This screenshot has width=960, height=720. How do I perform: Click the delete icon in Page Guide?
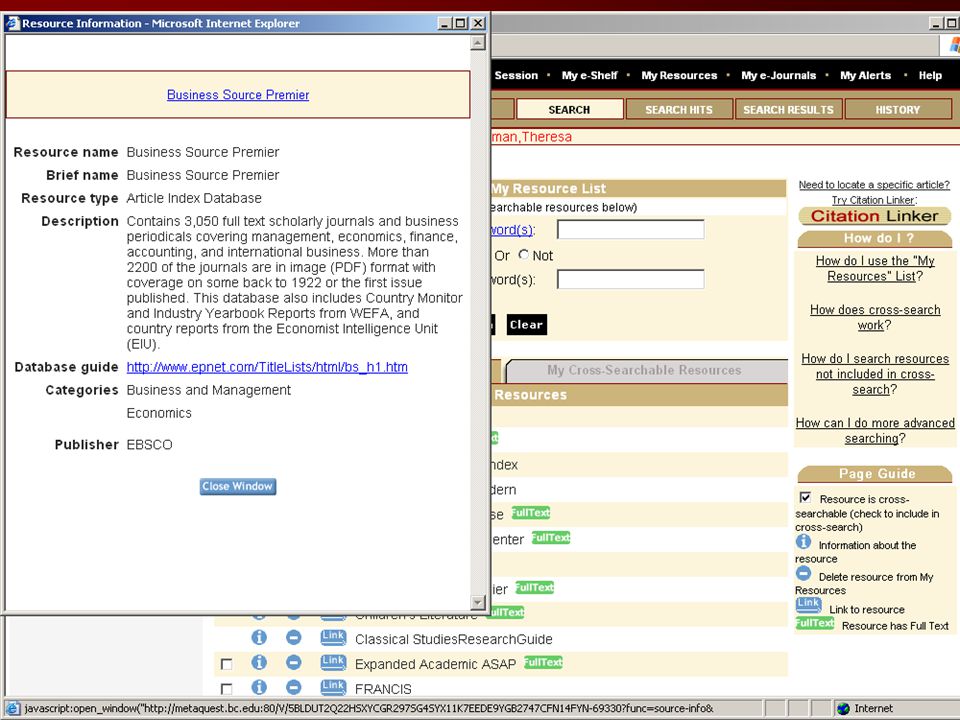click(803, 574)
